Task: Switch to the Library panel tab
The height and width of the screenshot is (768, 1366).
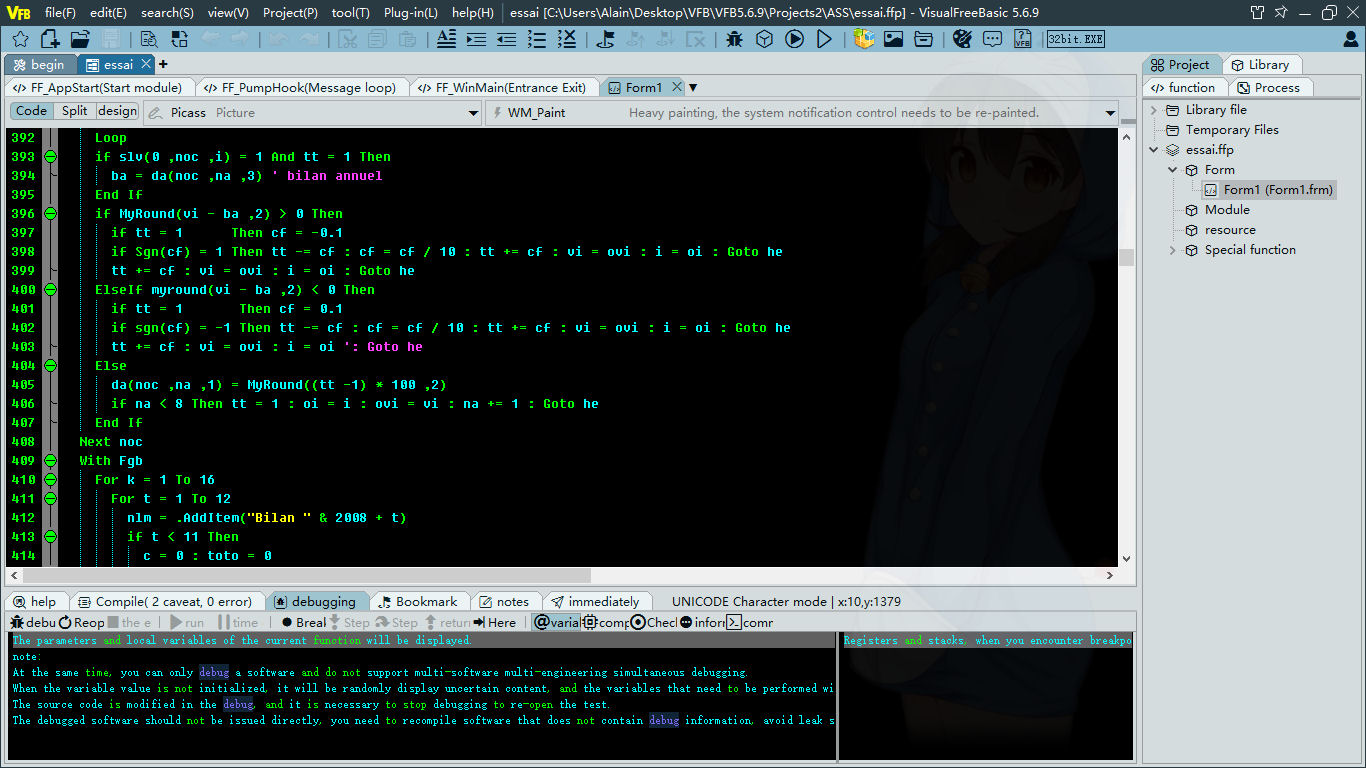Action: 1263,64
